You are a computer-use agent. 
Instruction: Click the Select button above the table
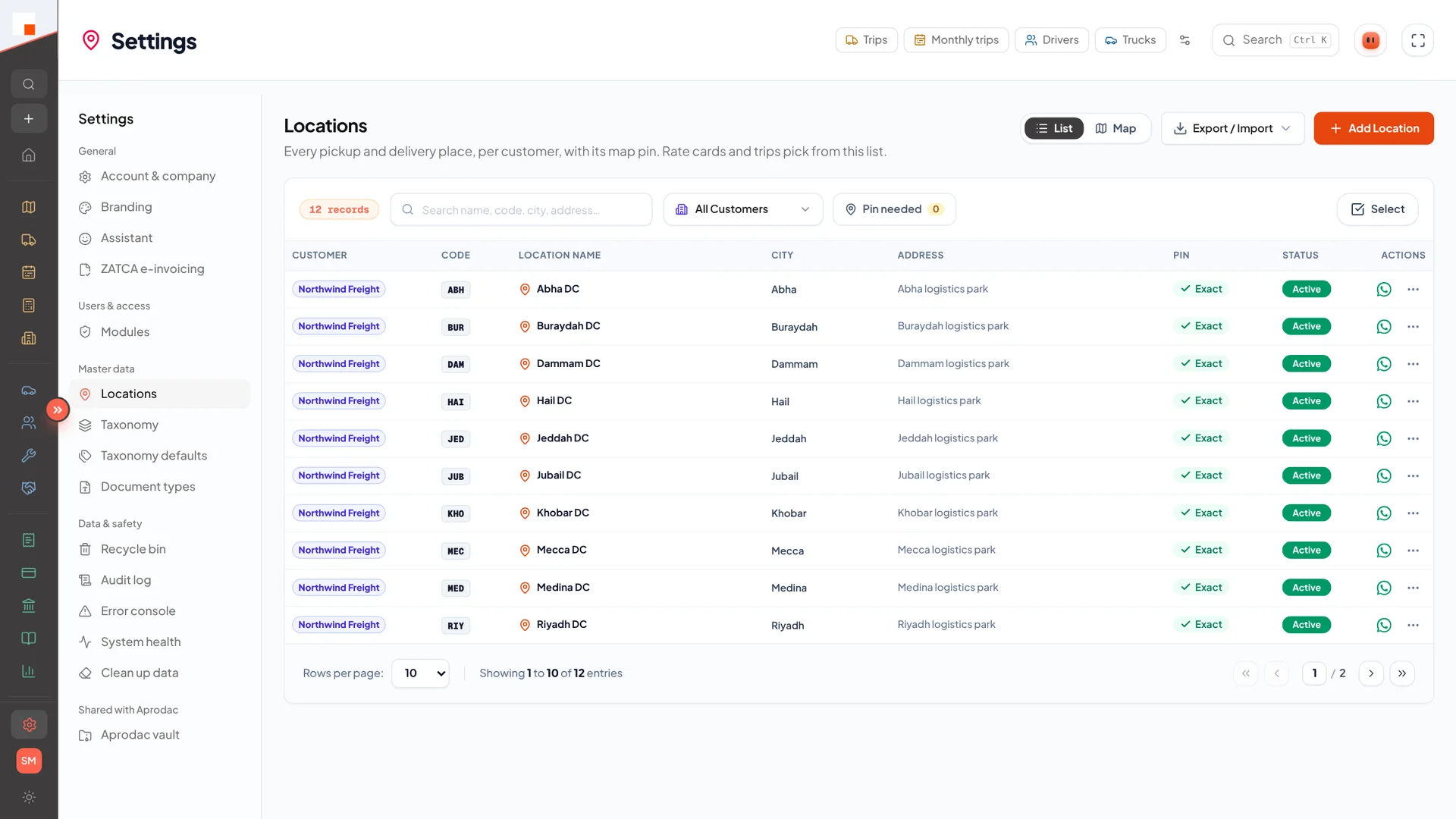(1377, 209)
